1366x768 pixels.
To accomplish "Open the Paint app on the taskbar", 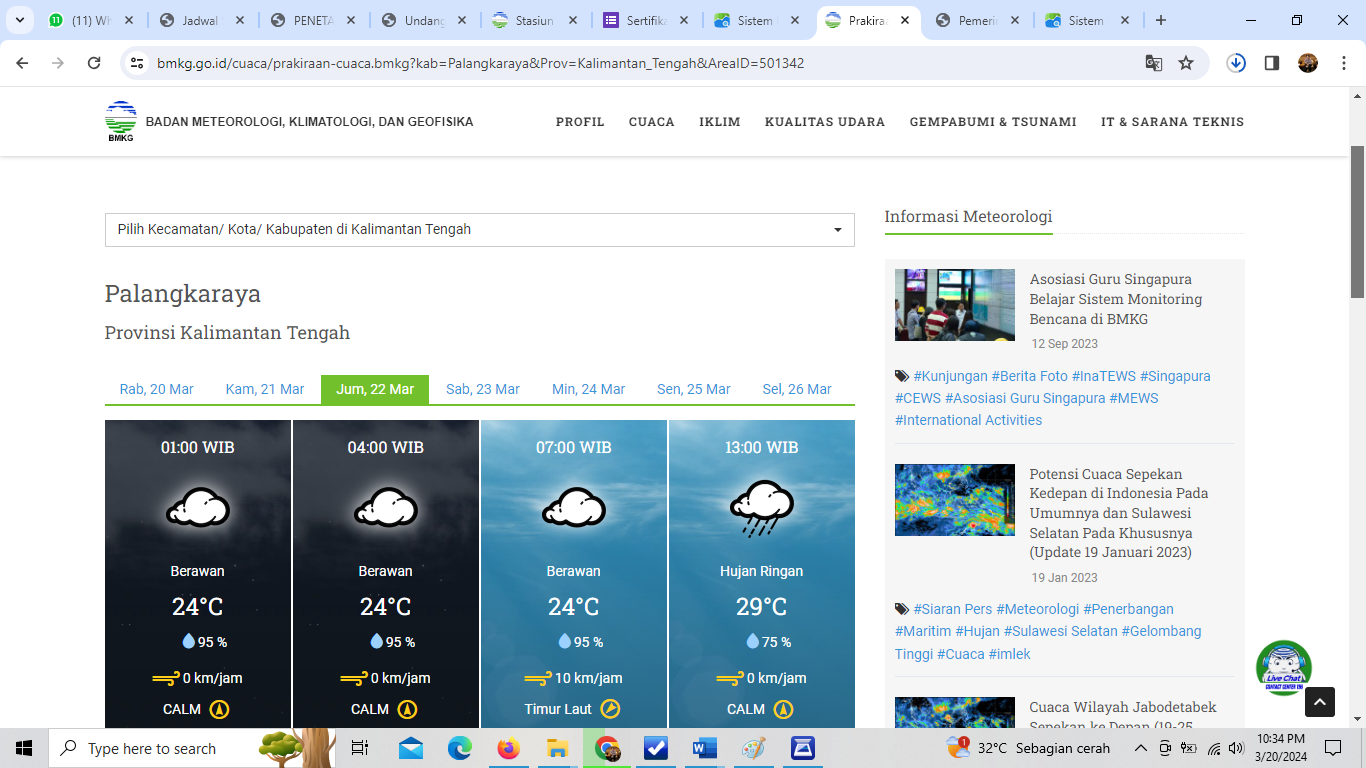I will point(753,748).
